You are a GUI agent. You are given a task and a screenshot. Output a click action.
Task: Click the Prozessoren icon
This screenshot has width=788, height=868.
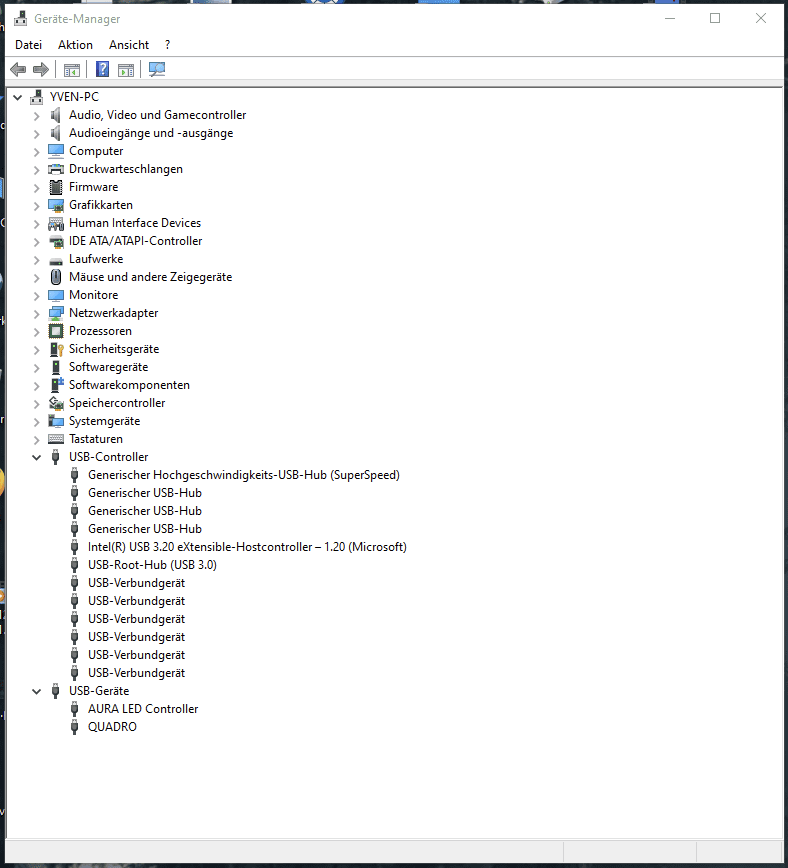(x=56, y=331)
